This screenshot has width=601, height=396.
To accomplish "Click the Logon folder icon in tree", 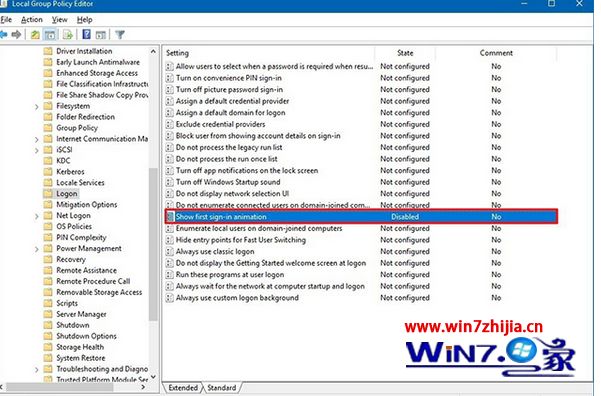I will 48,194.
